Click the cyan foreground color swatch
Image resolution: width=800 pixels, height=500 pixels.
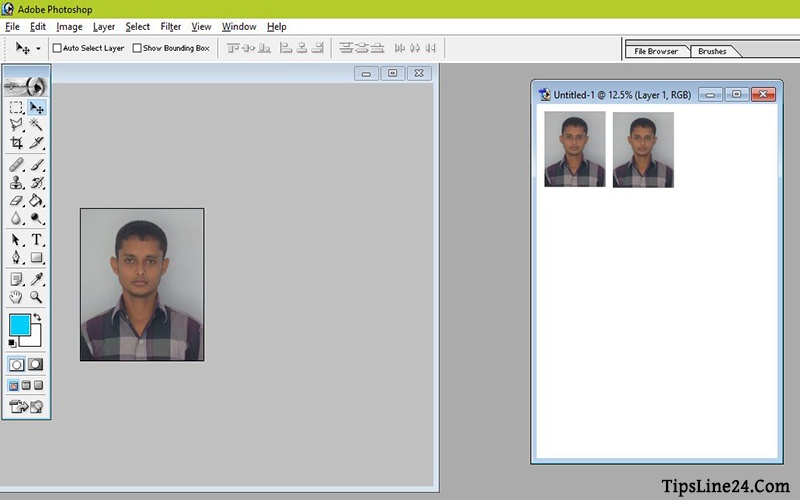[19, 324]
